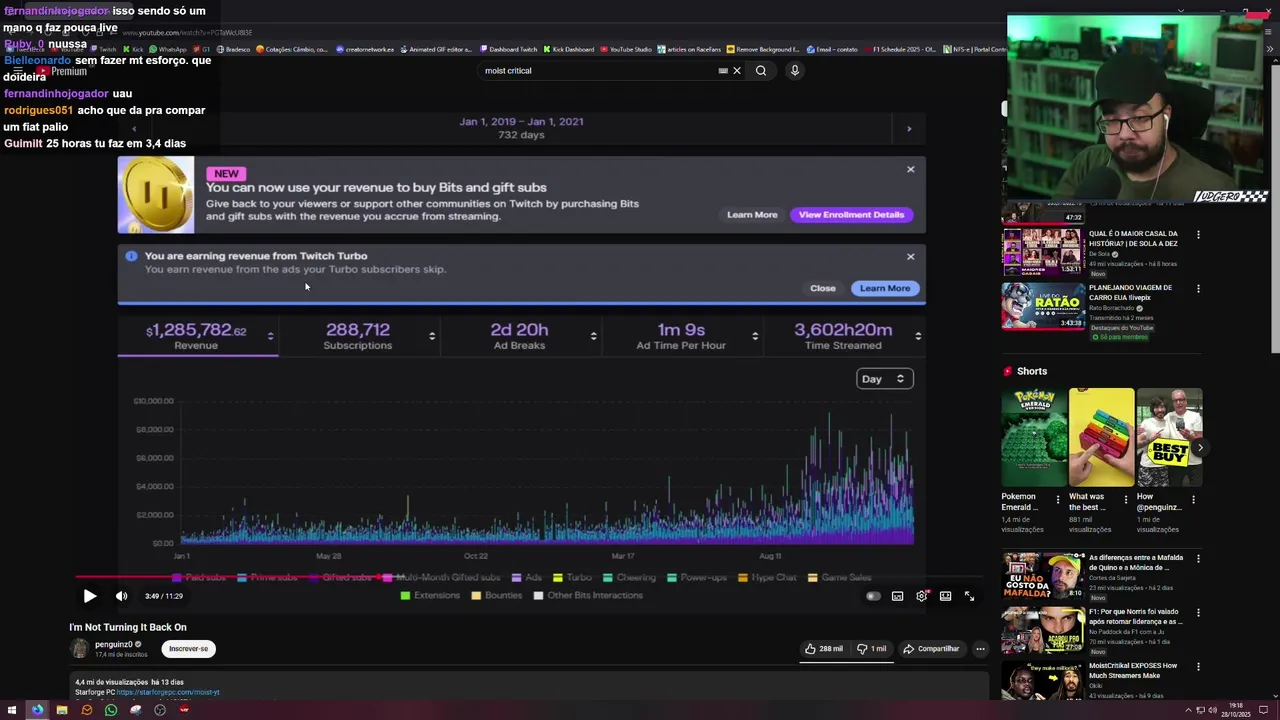Open the Kick Dashboard bookmark
The height and width of the screenshot is (720, 1280).
click(x=569, y=49)
